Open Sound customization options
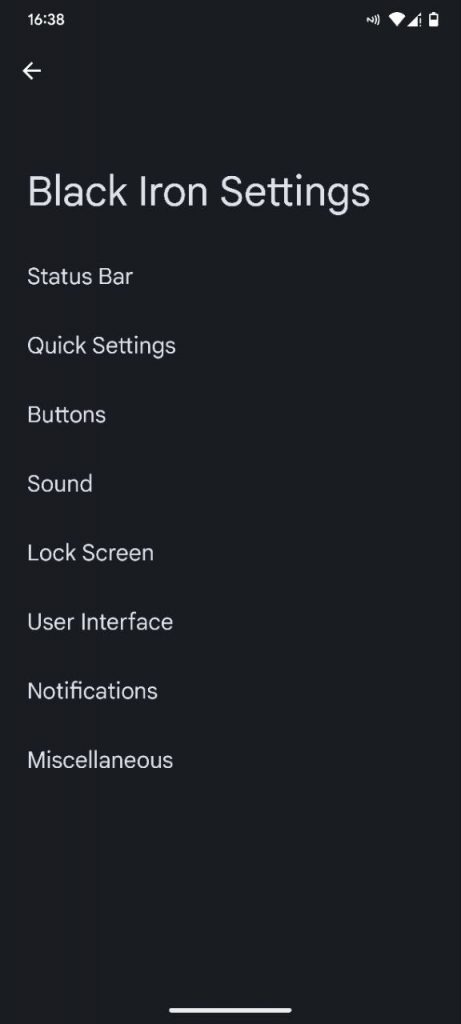 pyautogui.click(x=230, y=484)
